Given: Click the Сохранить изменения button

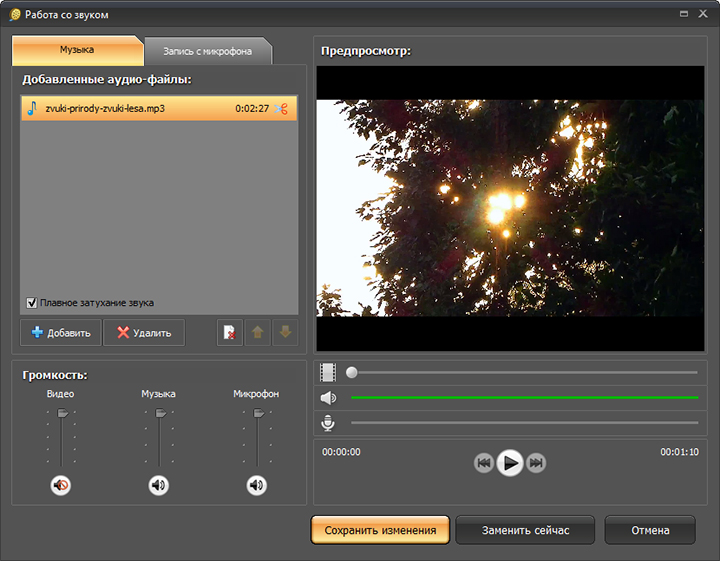Looking at the screenshot, I should click(380, 530).
